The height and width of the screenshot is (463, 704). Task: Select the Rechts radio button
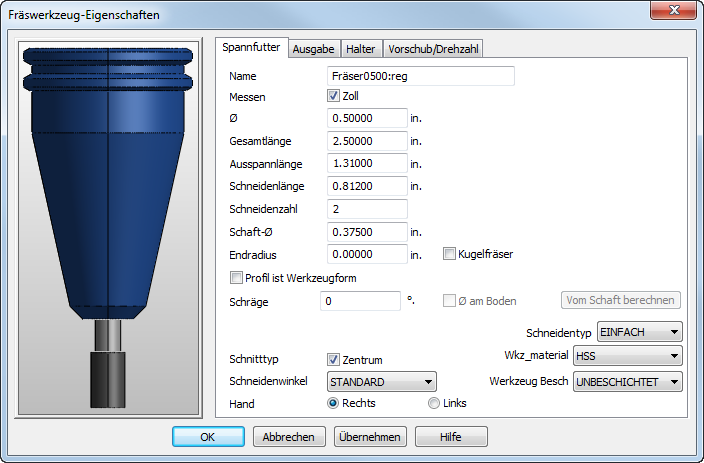[x=333, y=403]
